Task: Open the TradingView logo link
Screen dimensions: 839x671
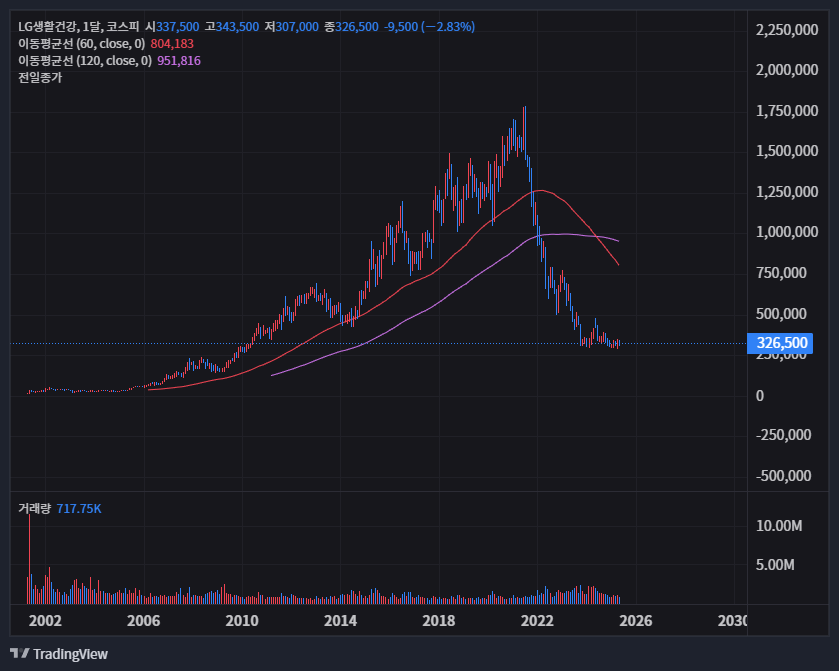Action: coord(59,654)
